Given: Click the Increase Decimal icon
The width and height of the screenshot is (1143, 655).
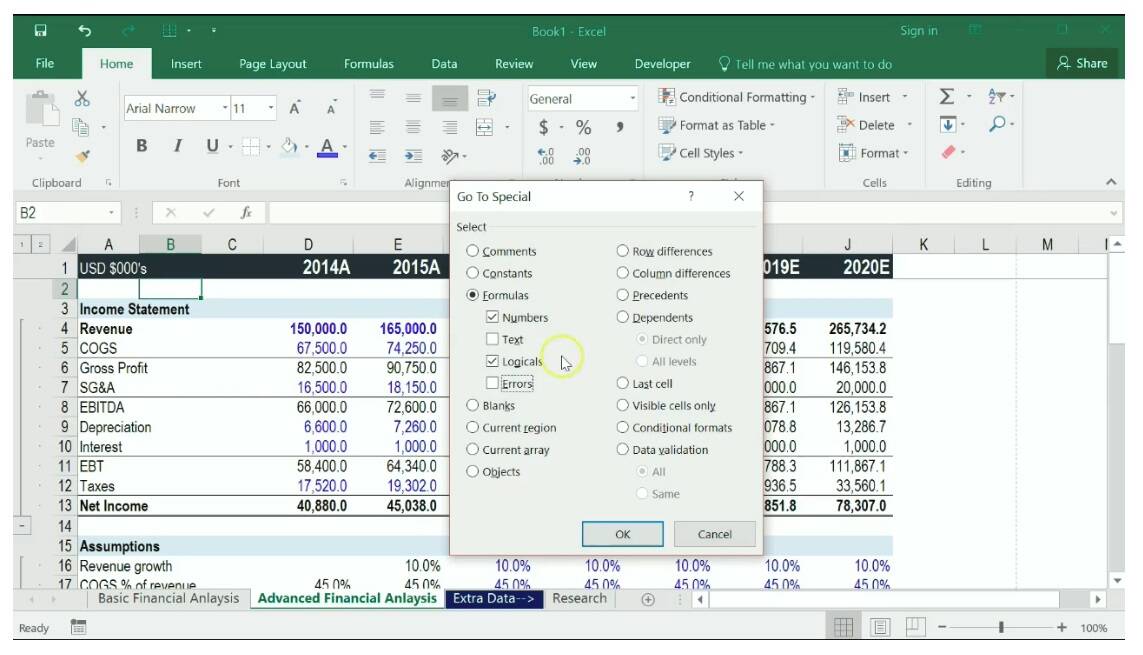Looking at the screenshot, I should coord(546,156).
